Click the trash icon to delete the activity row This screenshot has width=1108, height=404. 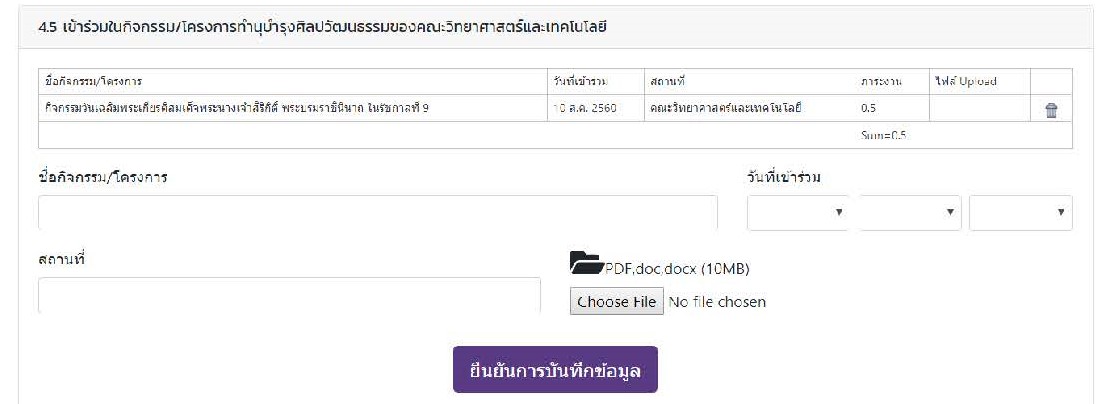(x=1051, y=111)
